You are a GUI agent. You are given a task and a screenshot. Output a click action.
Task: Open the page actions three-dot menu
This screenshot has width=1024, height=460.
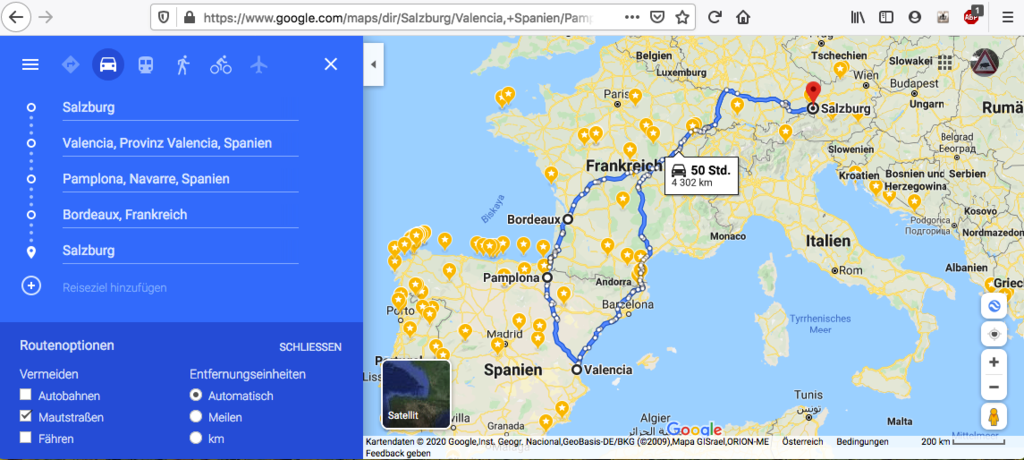point(632,18)
